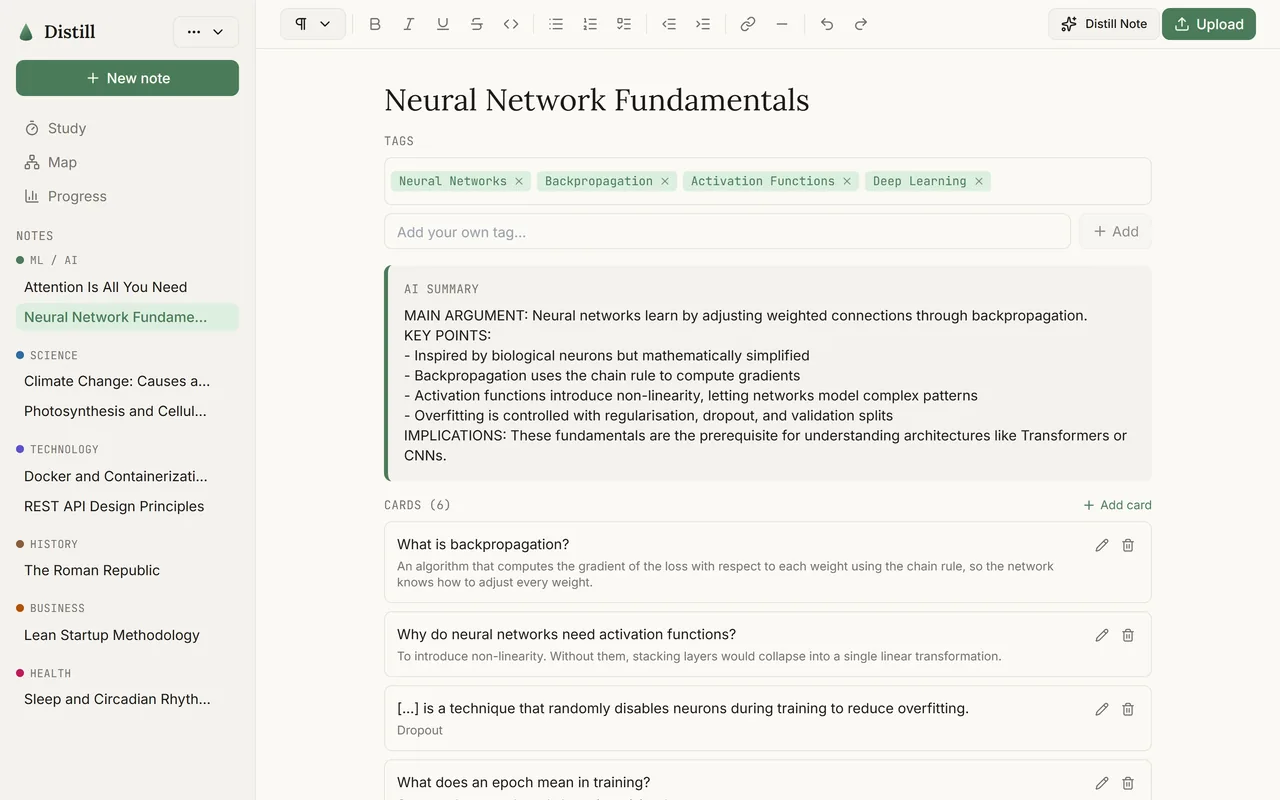Insert a link from the toolbar
Viewport: 1280px width, 800px height.
[x=748, y=24]
